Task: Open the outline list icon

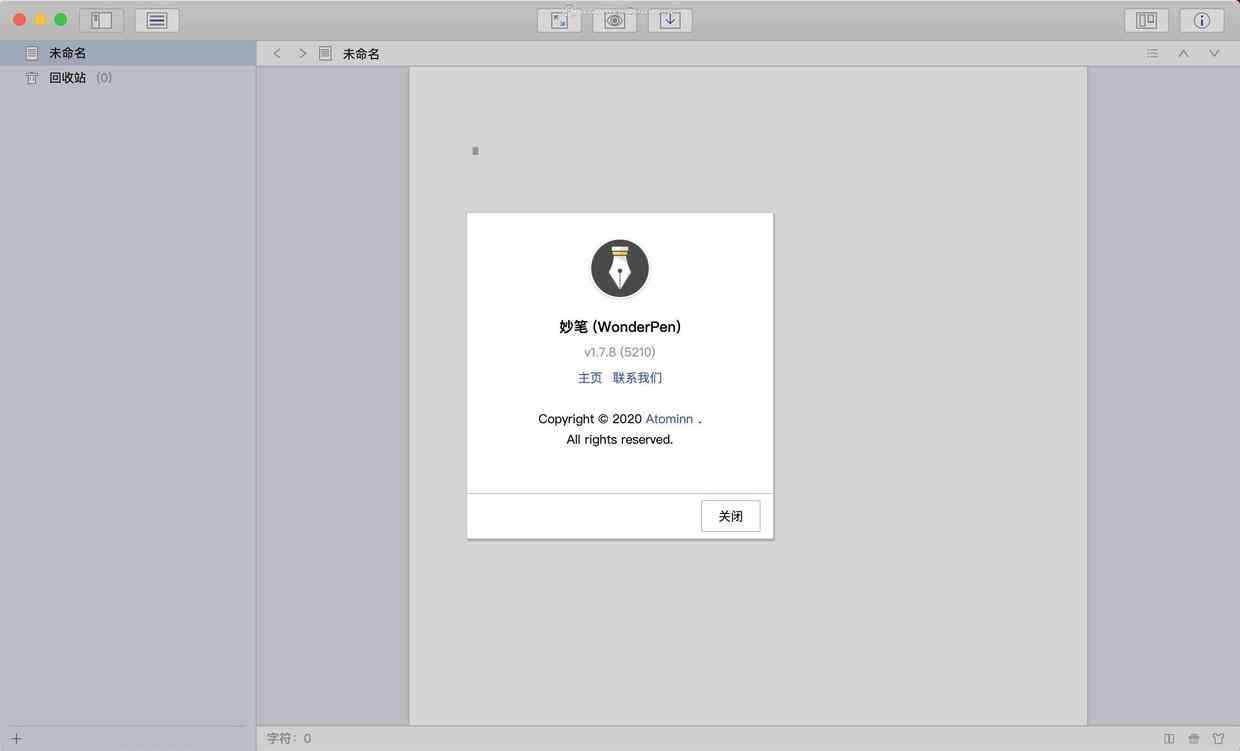Action: pos(1152,53)
